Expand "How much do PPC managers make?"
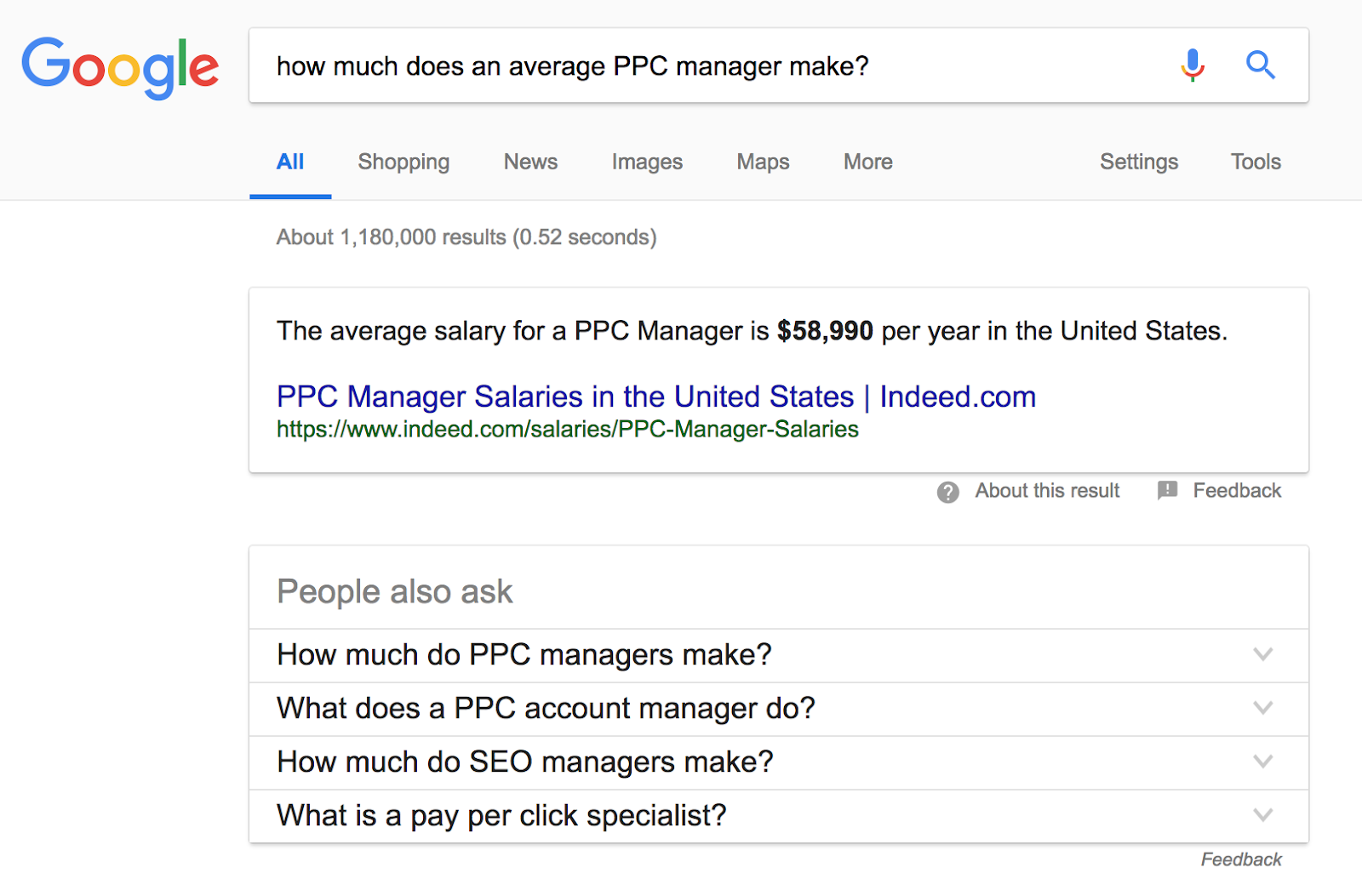1362x896 pixels. click(x=778, y=655)
